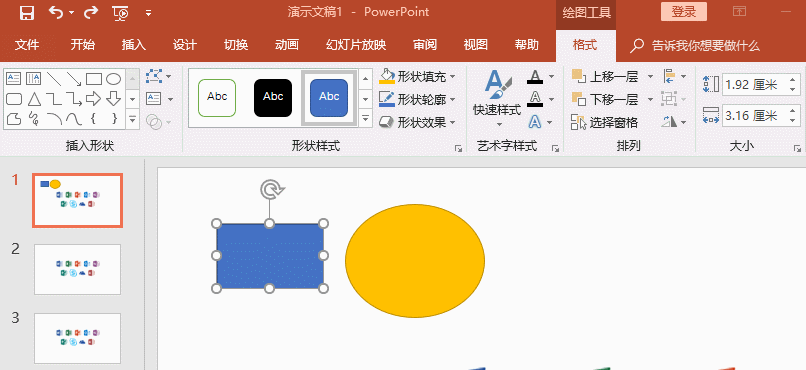Choose the down block arrow shape
This screenshot has height=370, width=806.
[x=114, y=99]
